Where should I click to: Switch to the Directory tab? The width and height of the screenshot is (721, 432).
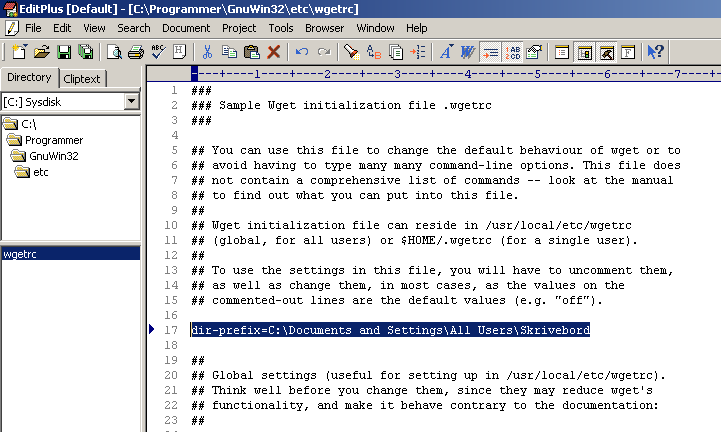tap(29, 77)
